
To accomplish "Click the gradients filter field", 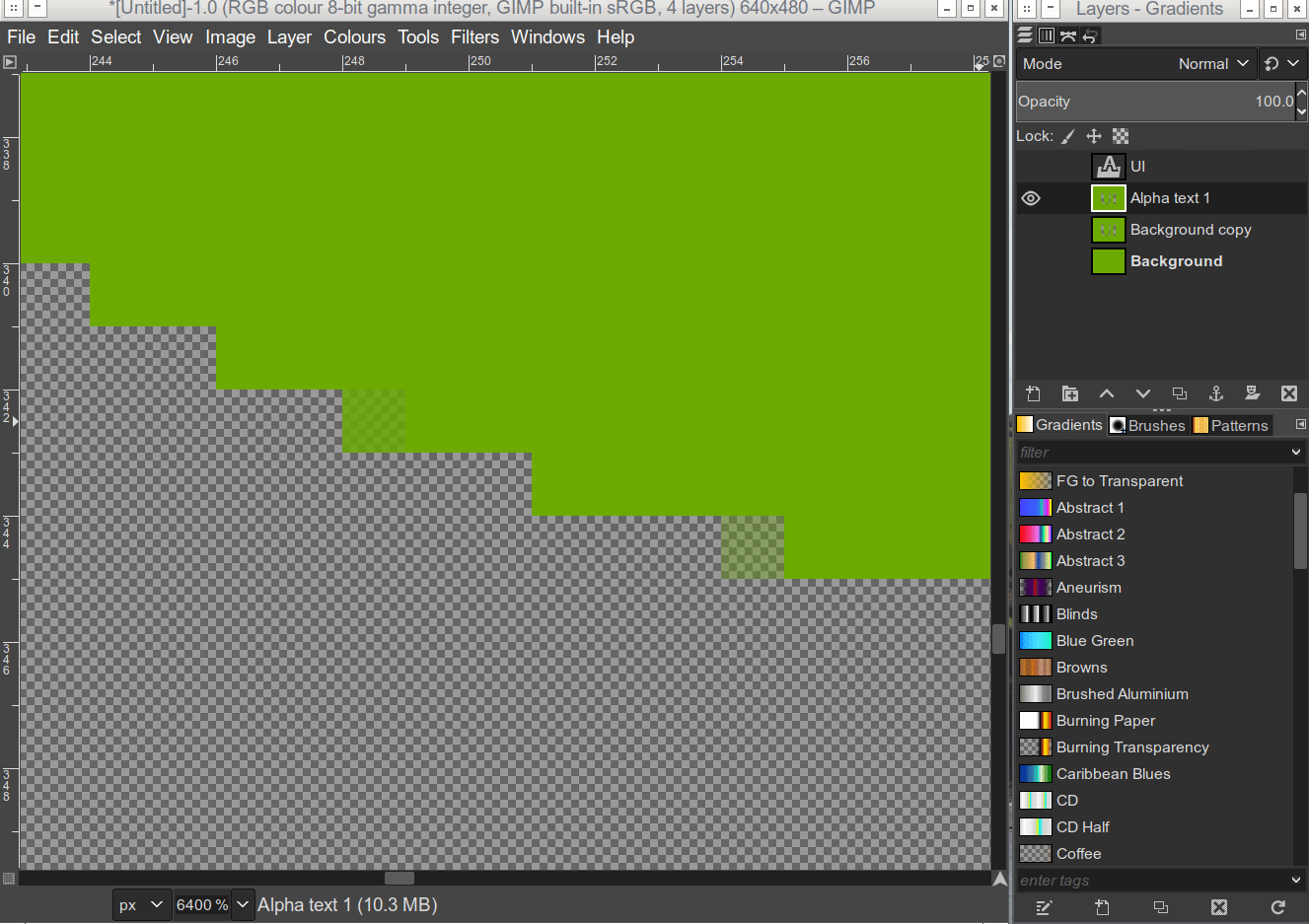I will 1152,453.
